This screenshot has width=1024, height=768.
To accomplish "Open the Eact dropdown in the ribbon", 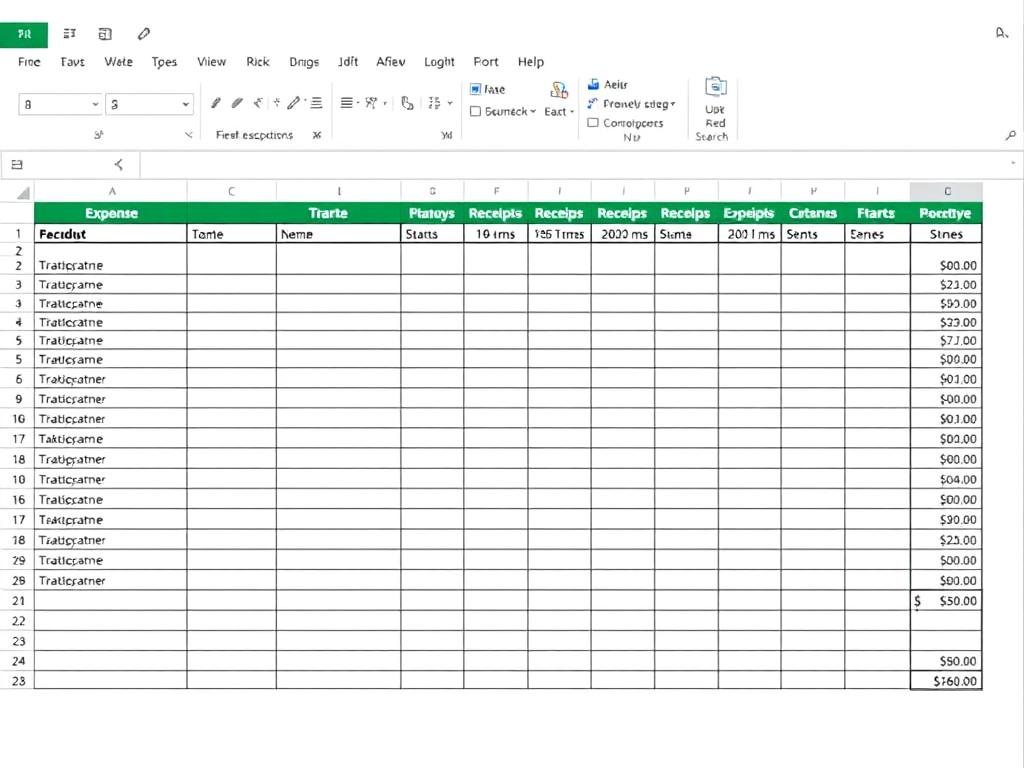I will [x=557, y=111].
